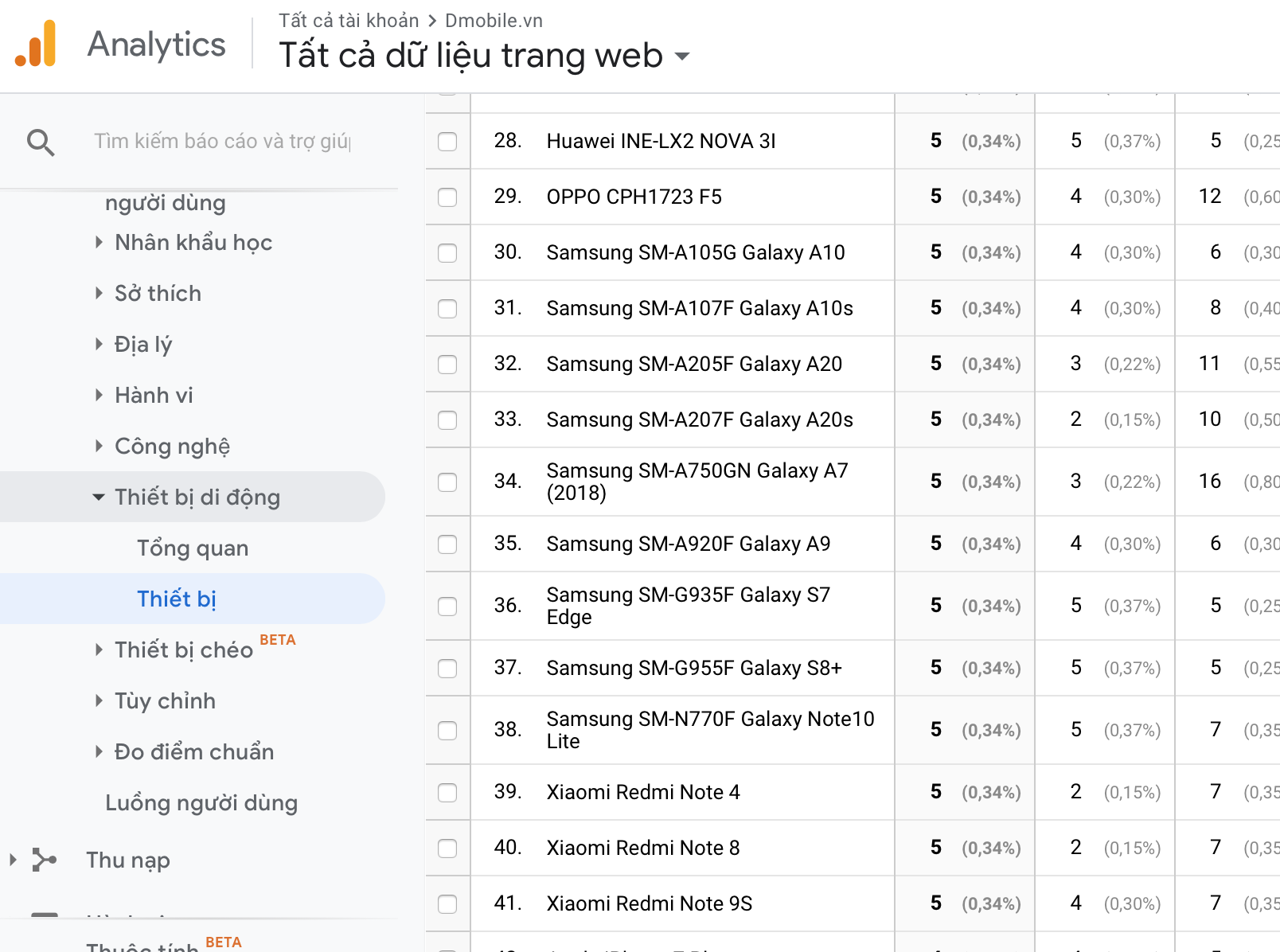Toggle checkbox for Samsung Galaxy A7 (2018)

pos(447,482)
